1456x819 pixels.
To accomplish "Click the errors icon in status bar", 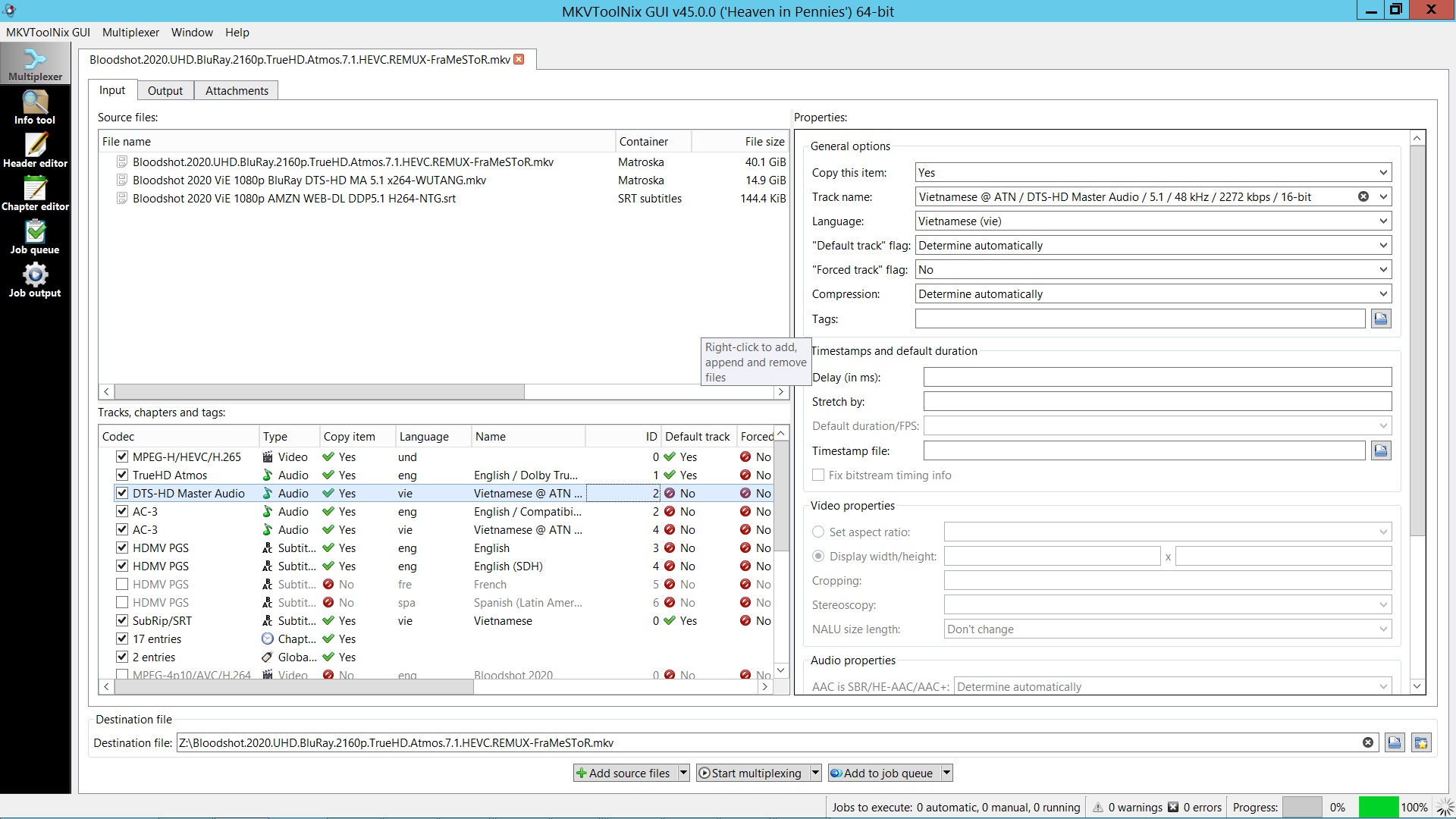I will click(1173, 807).
